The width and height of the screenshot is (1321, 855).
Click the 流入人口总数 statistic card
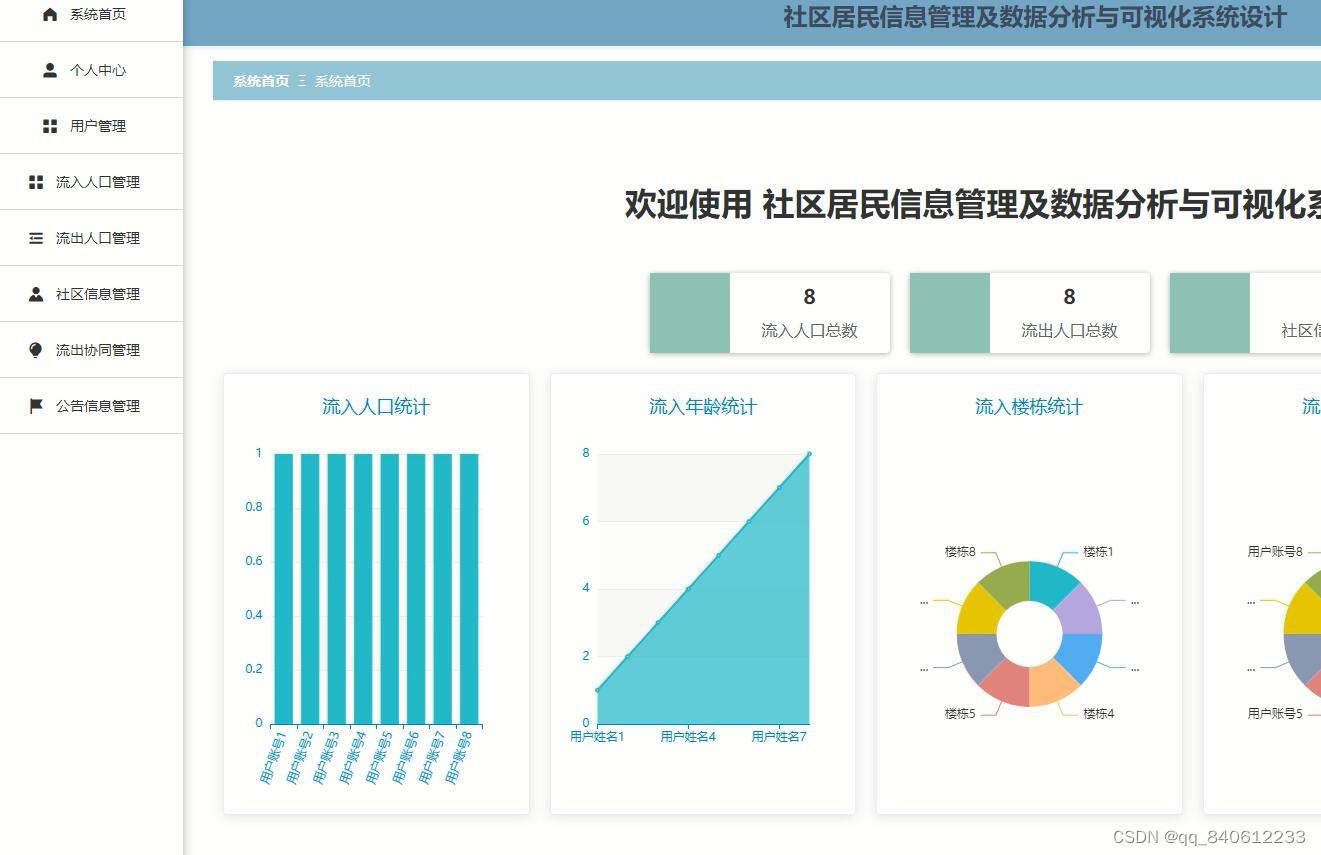click(x=770, y=313)
